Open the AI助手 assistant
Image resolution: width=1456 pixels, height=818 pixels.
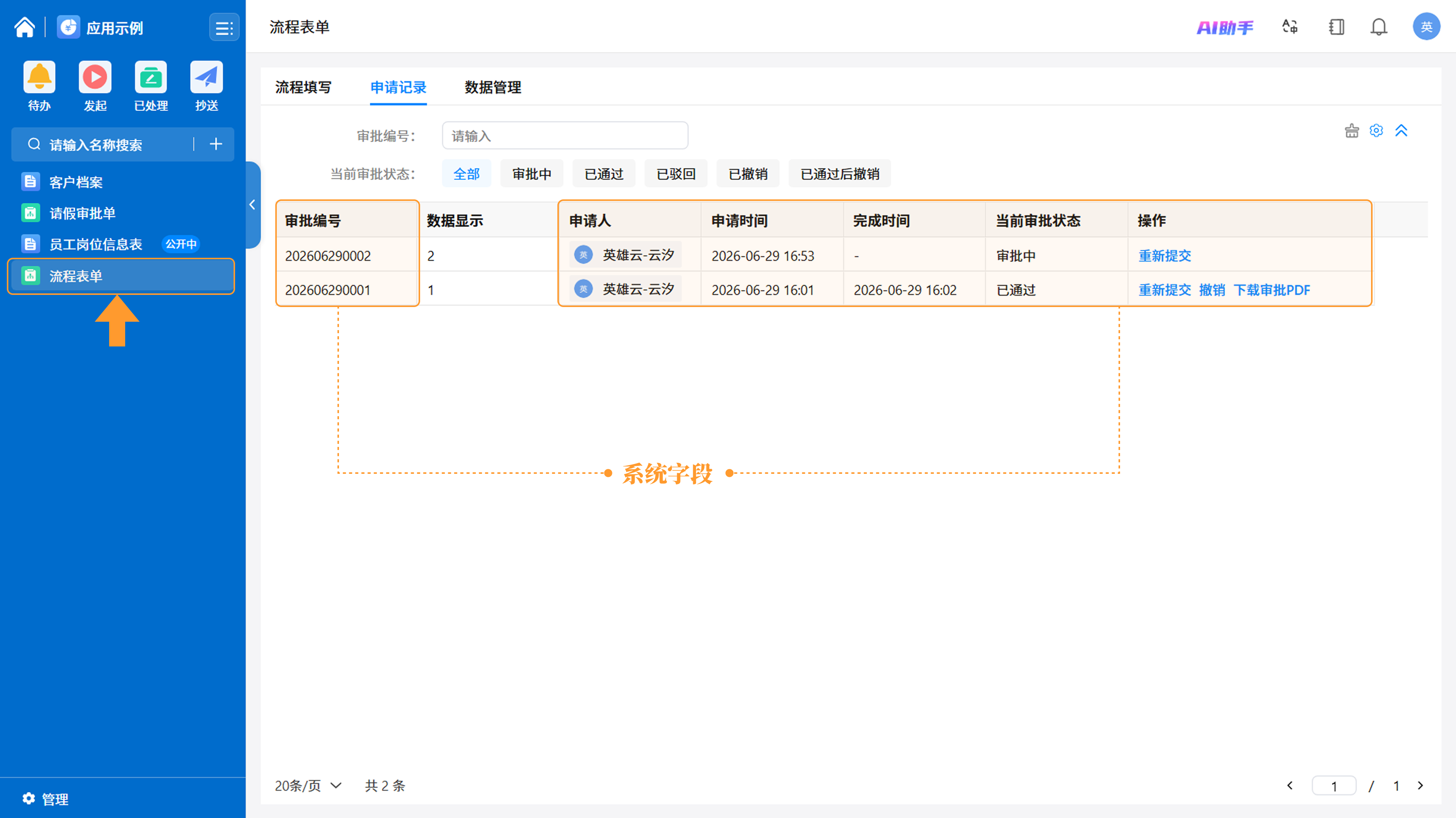(1225, 27)
